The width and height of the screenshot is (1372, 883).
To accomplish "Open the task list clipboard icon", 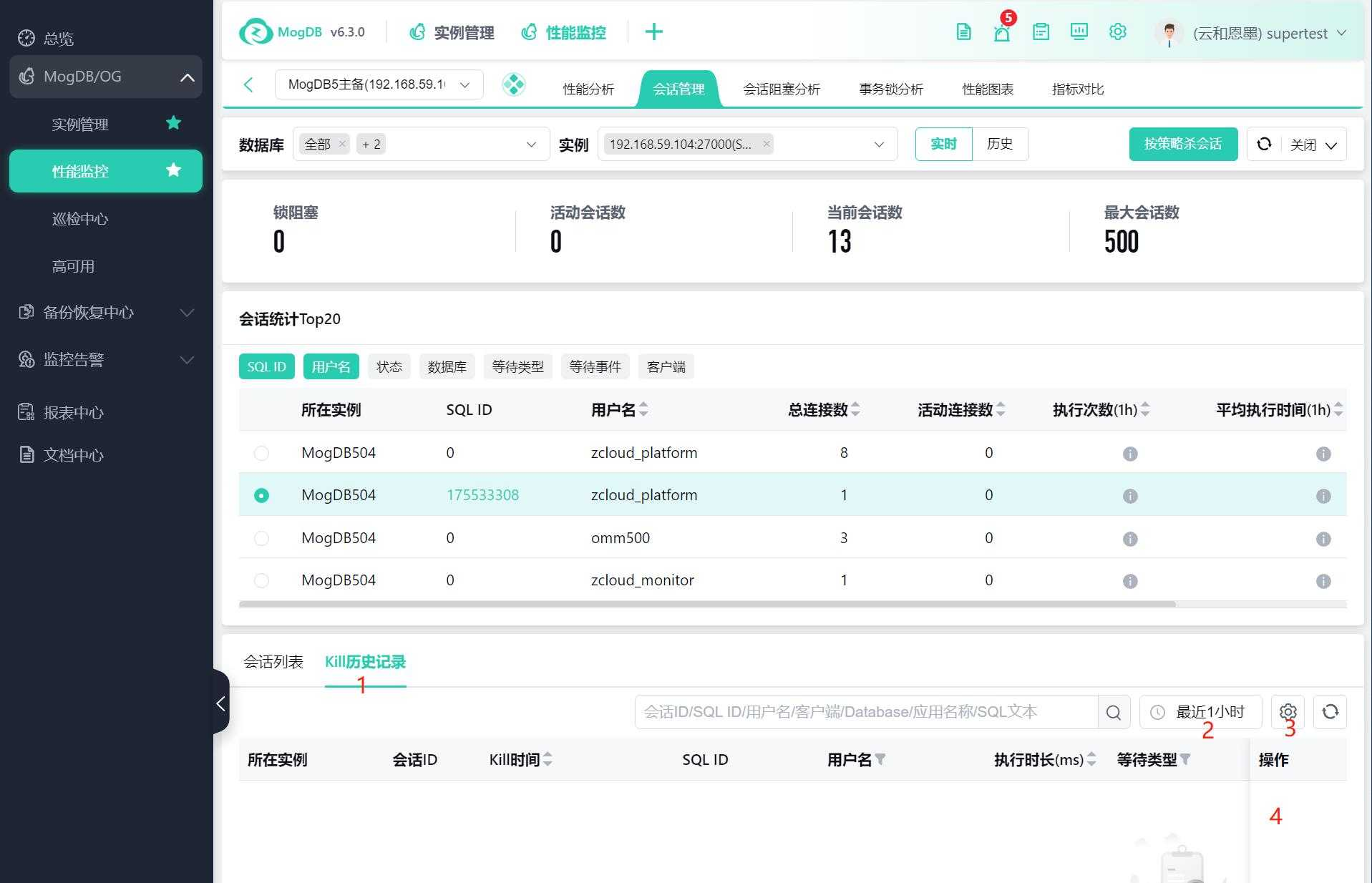I will [1041, 32].
